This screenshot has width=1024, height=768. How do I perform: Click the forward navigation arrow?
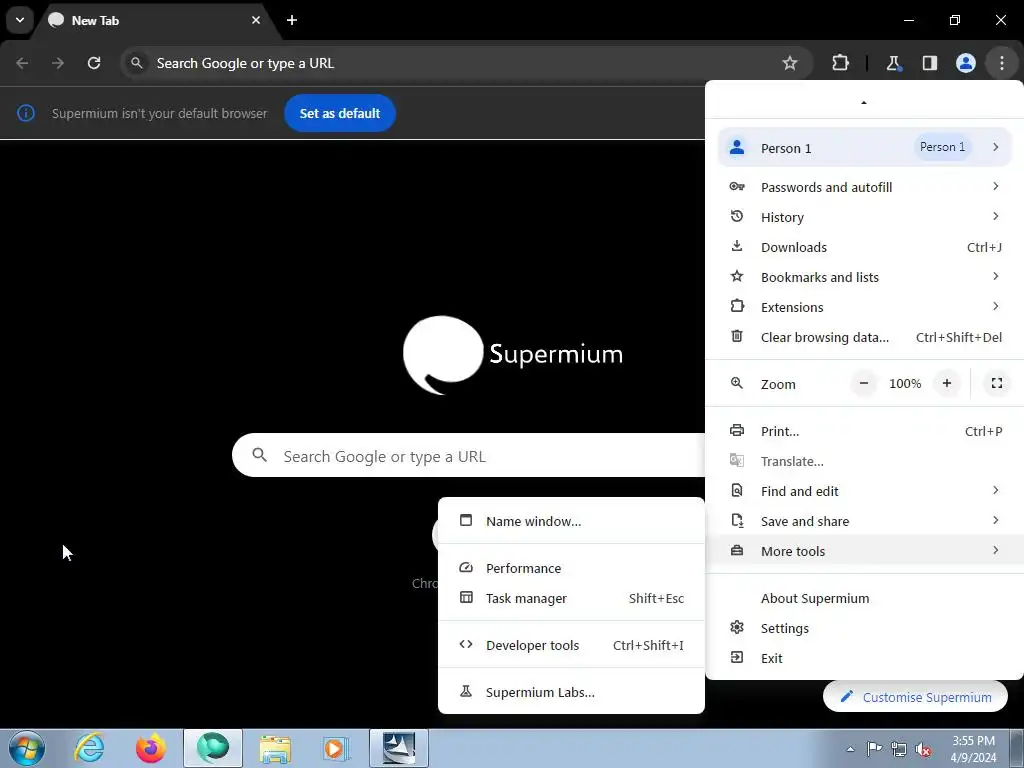coord(58,63)
